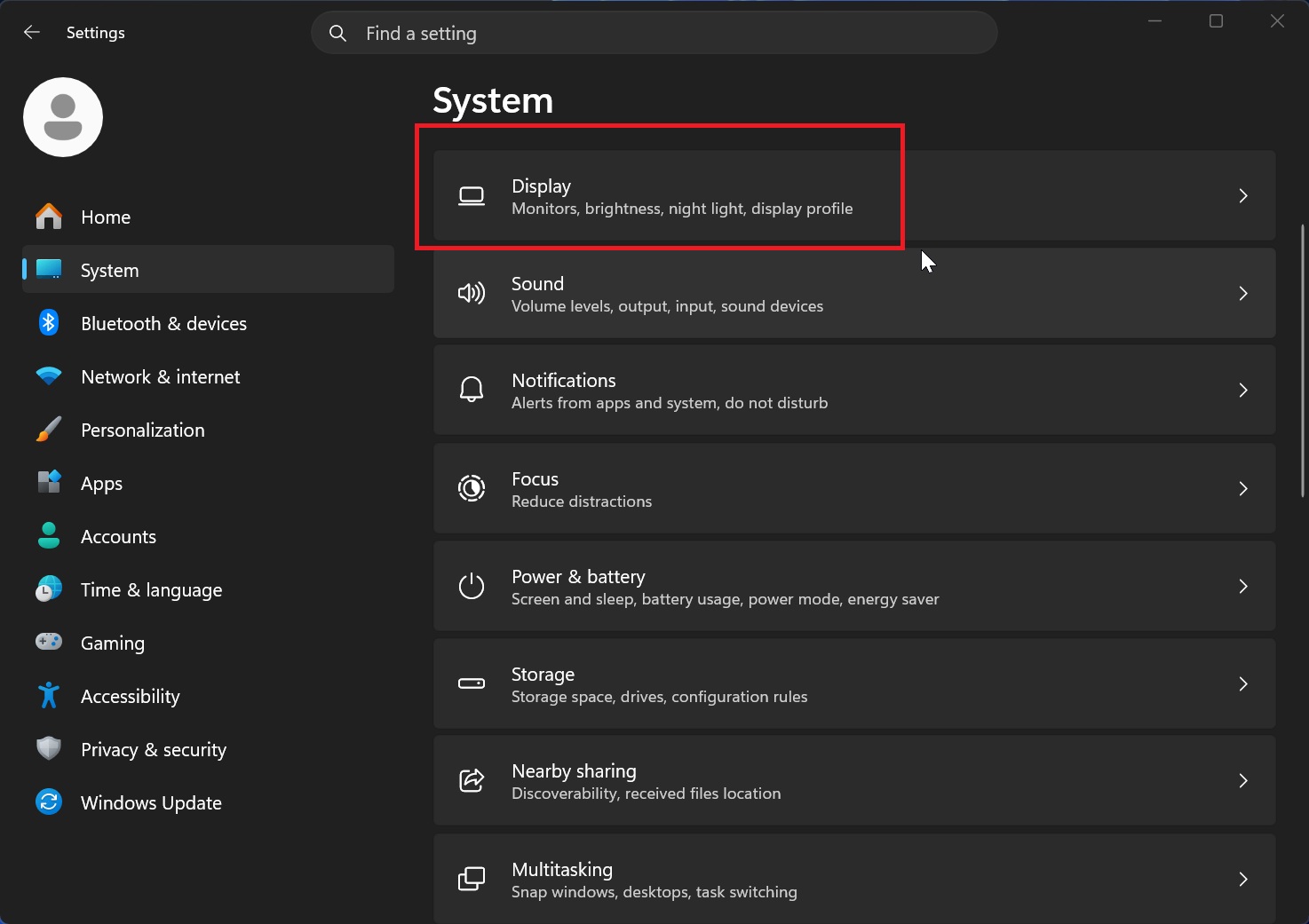1309x924 pixels.
Task: Open Storage via its right chevron
Action: 1243,683
